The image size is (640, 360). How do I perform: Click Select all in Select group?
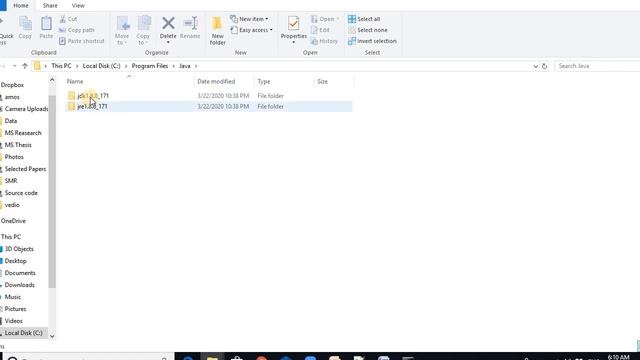364,19
